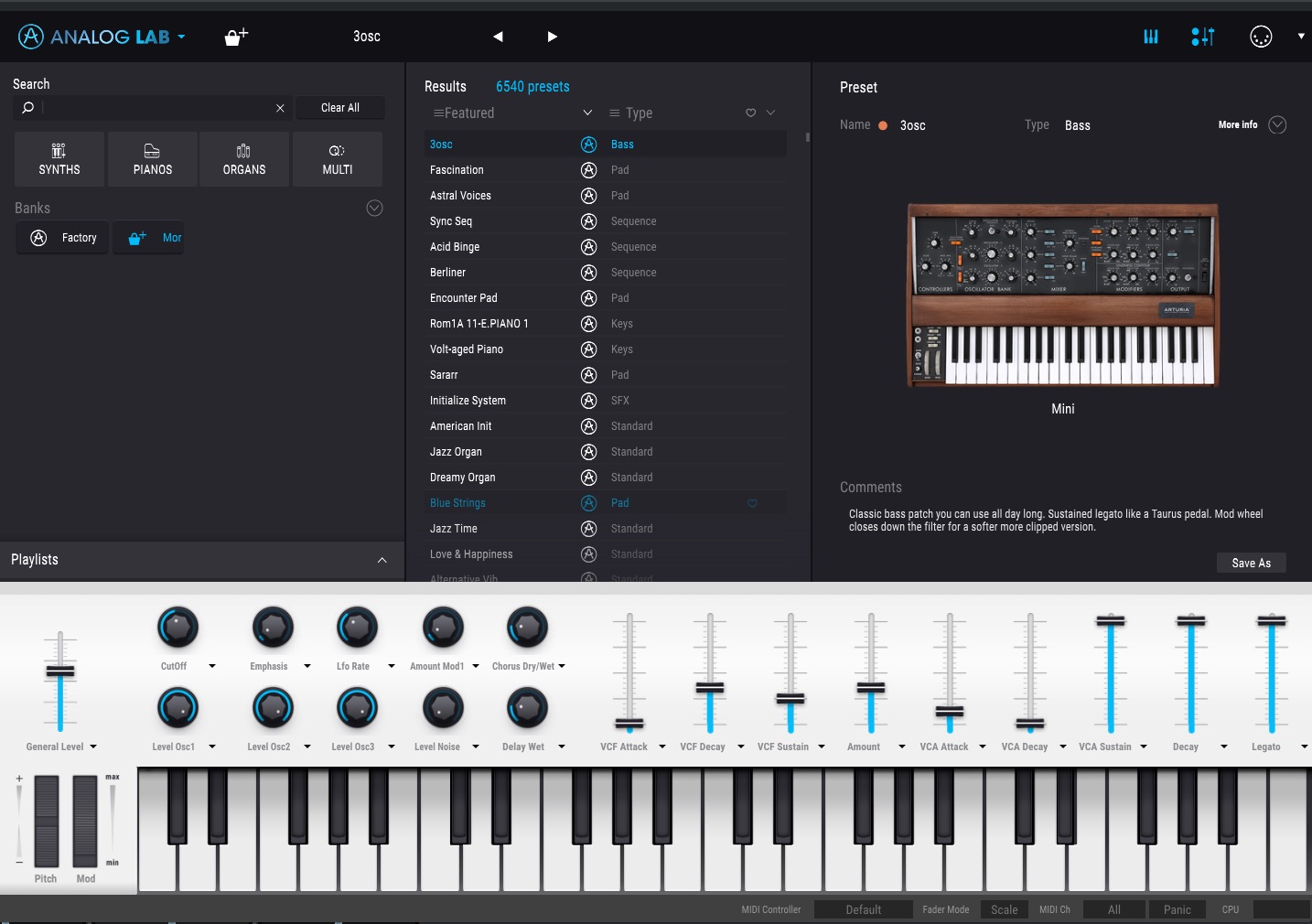Image resolution: width=1312 pixels, height=924 pixels.
Task: Adjust the General Level slider
Action: (60, 672)
